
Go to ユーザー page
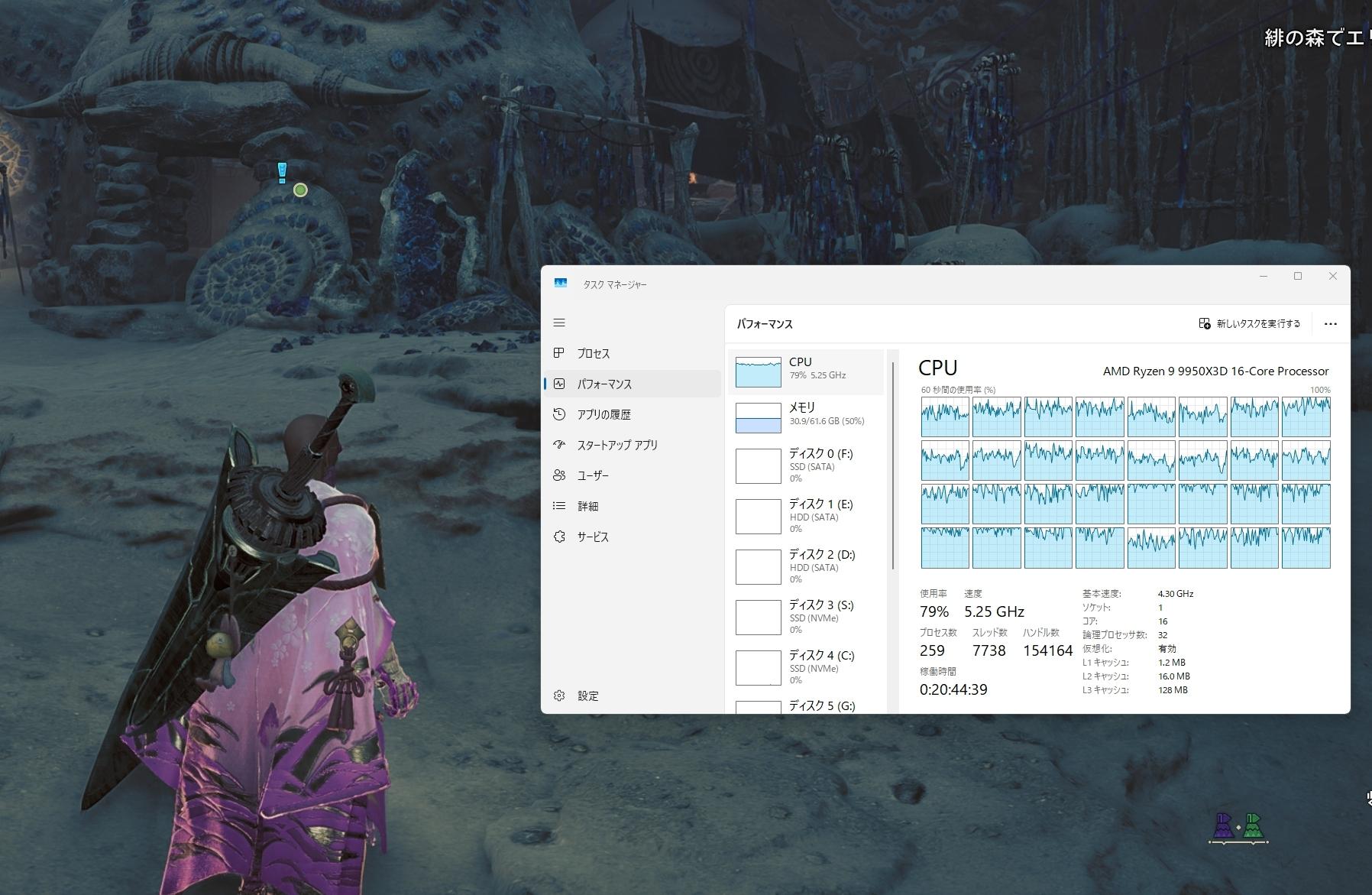(633, 475)
